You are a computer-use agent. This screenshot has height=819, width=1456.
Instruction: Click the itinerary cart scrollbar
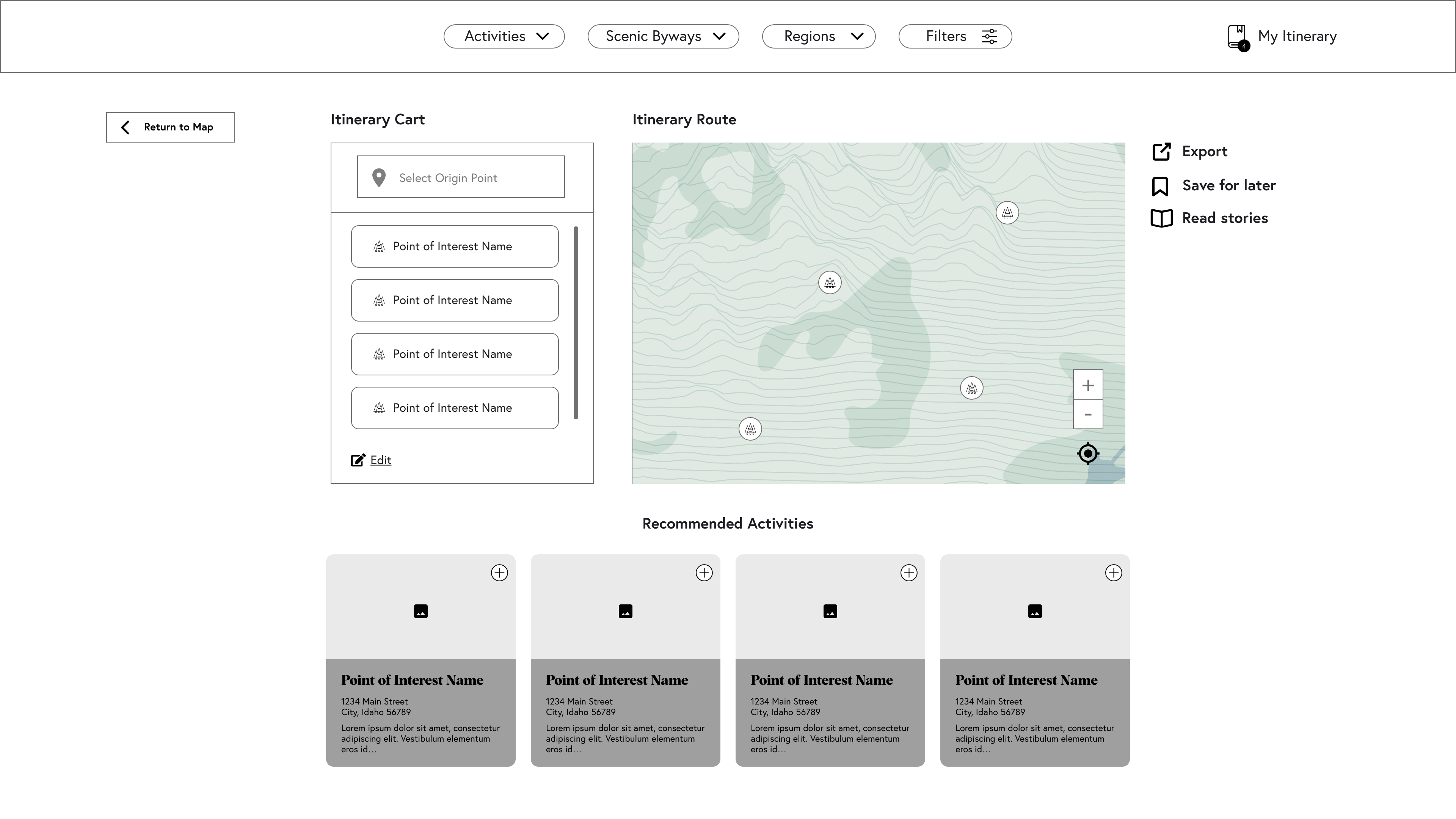(x=576, y=323)
